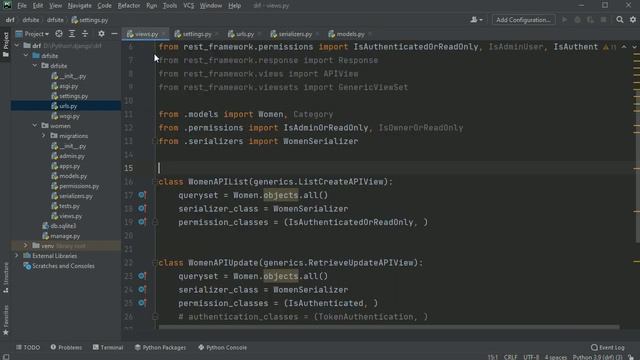Click the Run play icon

coord(564,20)
